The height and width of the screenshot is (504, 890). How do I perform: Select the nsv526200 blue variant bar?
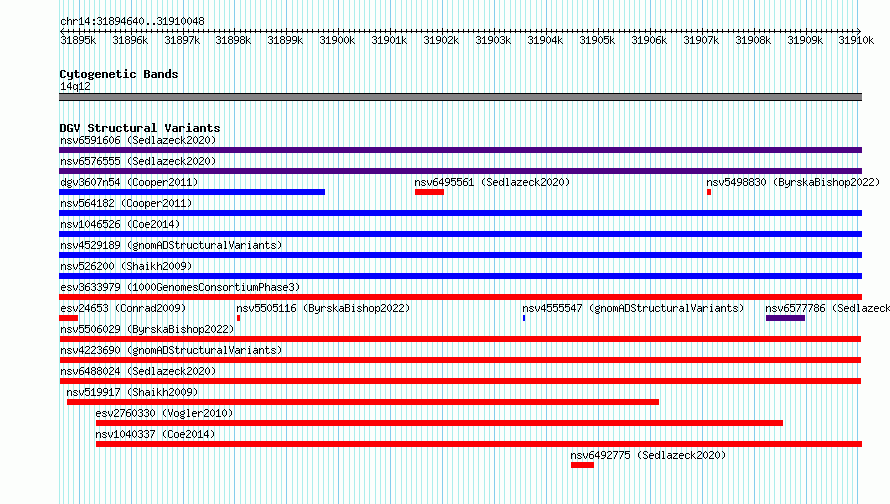(460, 276)
